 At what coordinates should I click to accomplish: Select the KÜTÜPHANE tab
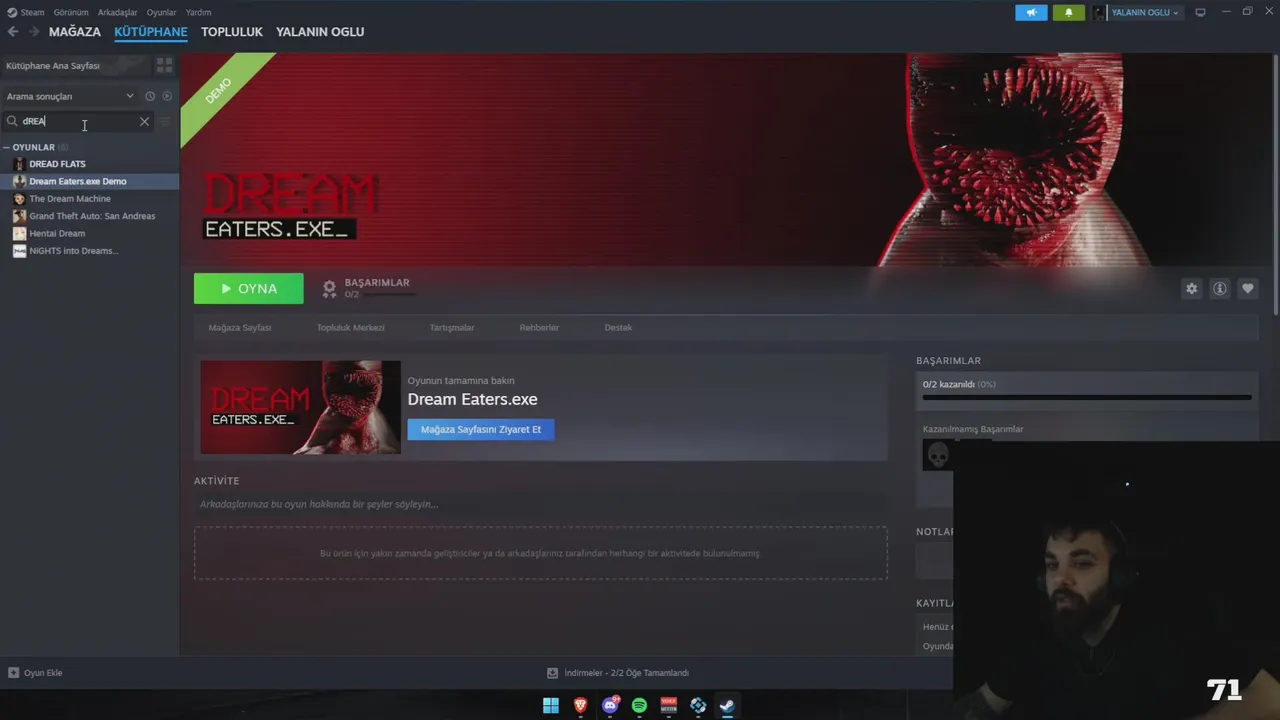tap(151, 32)
